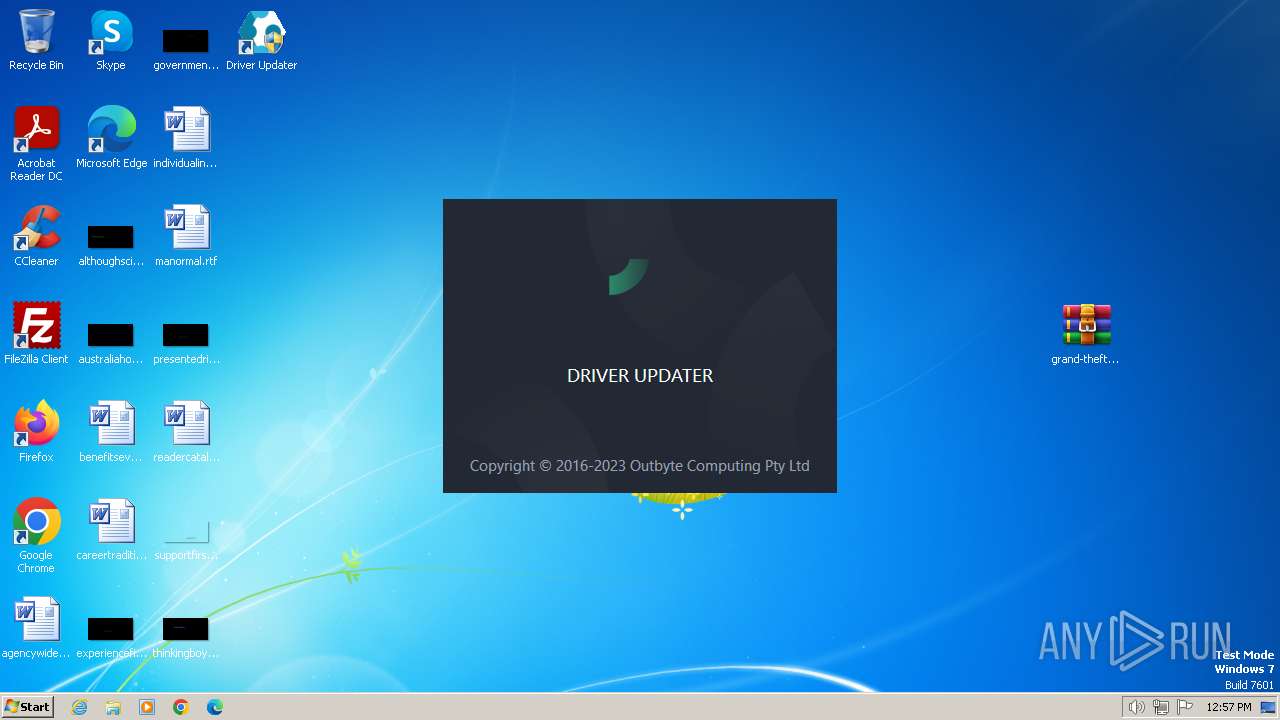Launch Microsoft Edge desktop shortcut
This screenshot has width=1280, height=720.
(x=111, y=138)
